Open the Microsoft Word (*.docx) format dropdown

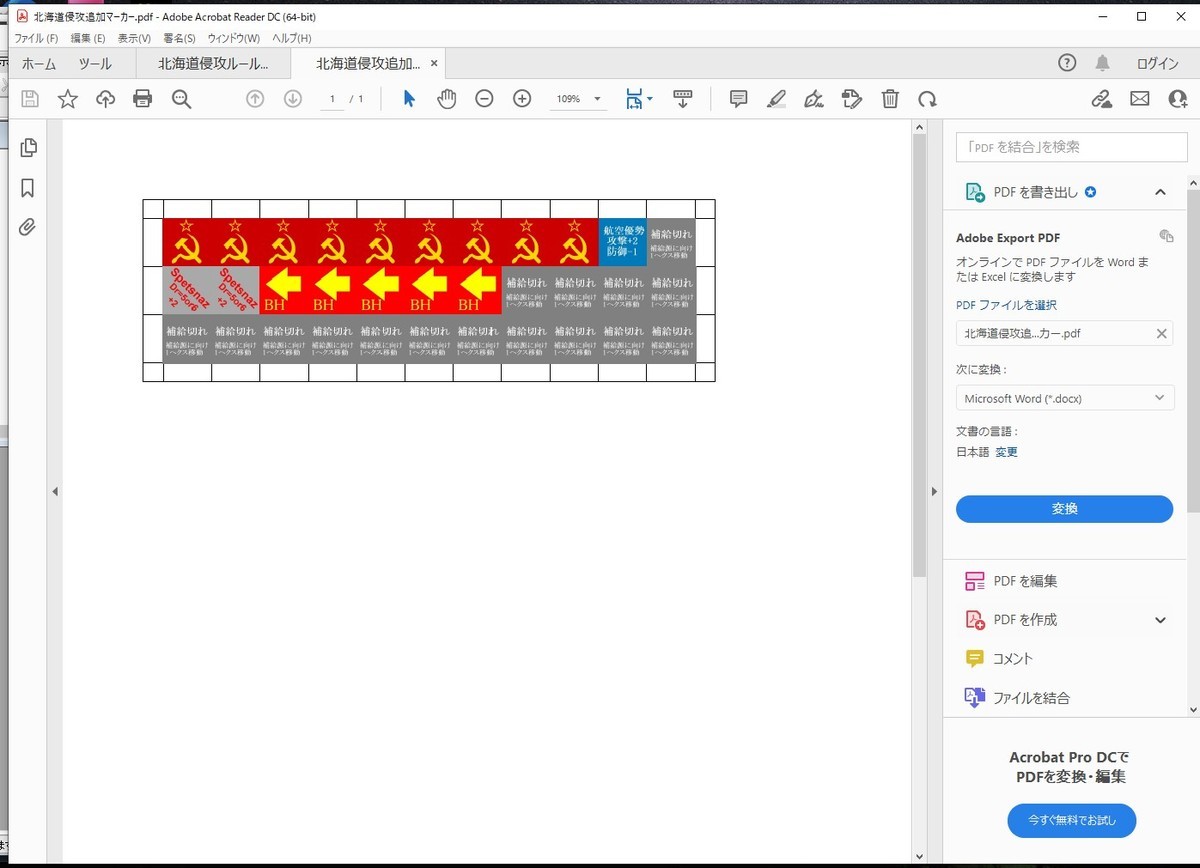click(x=1064, y=398)
